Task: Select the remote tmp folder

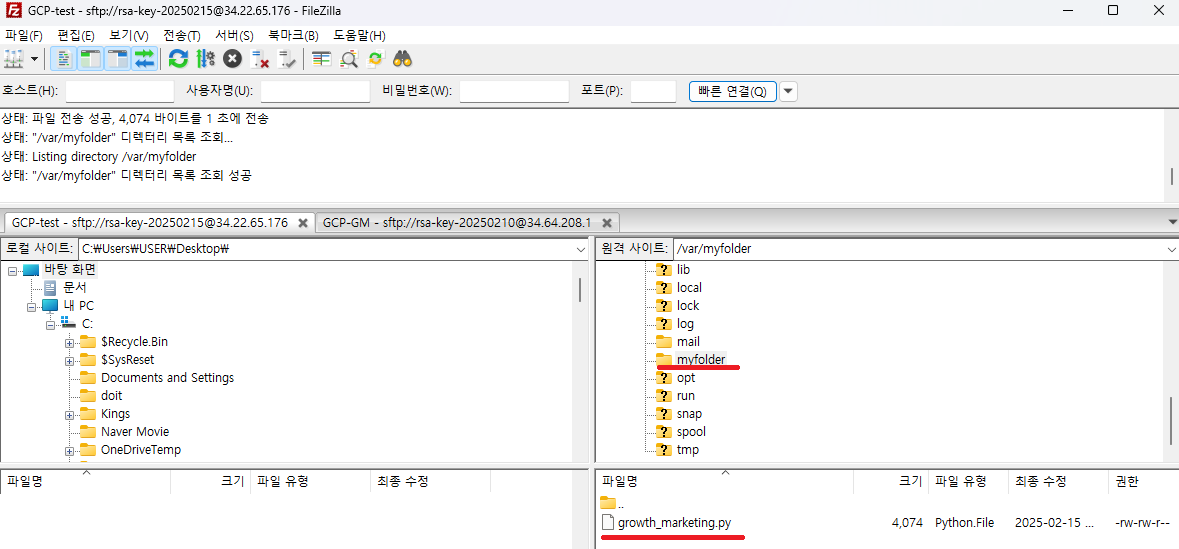Action: pos(687,450)
